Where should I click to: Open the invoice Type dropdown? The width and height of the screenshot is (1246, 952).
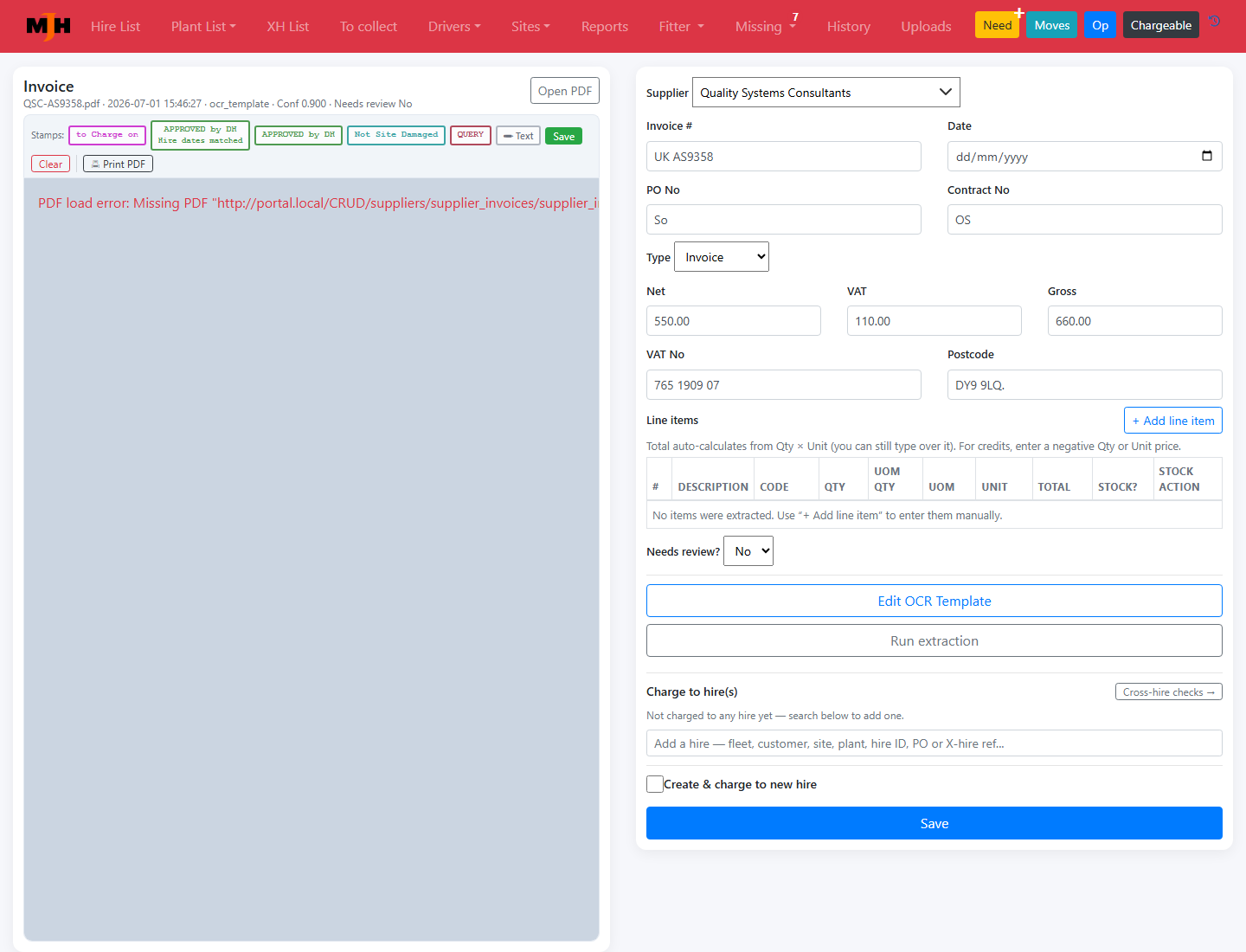pos(722,257)
